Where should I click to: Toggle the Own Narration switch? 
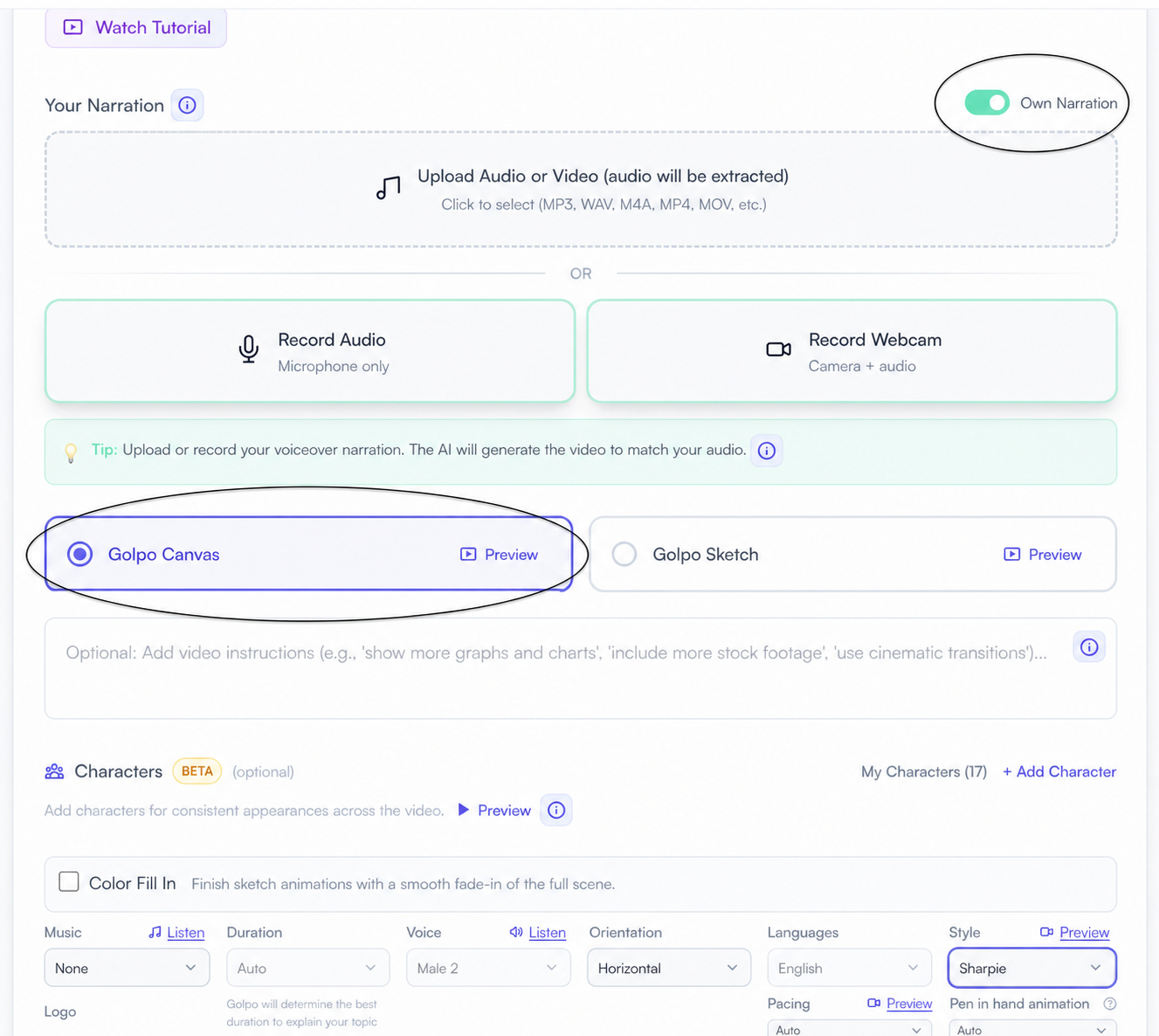pyautogui.click(x=987, y=103)
